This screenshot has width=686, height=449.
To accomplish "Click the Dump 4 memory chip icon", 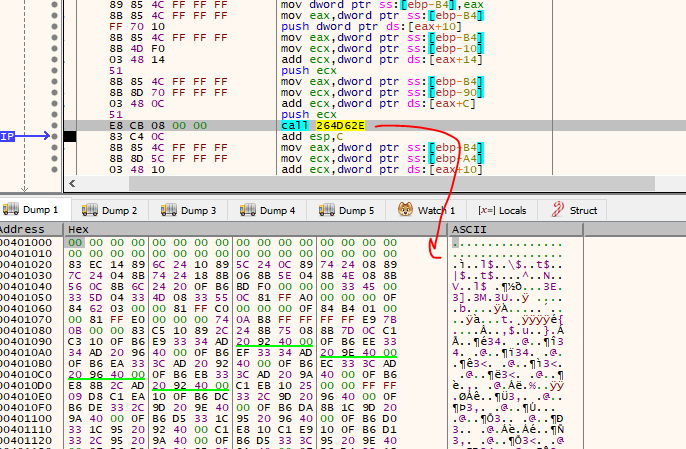I will (248, 210).
